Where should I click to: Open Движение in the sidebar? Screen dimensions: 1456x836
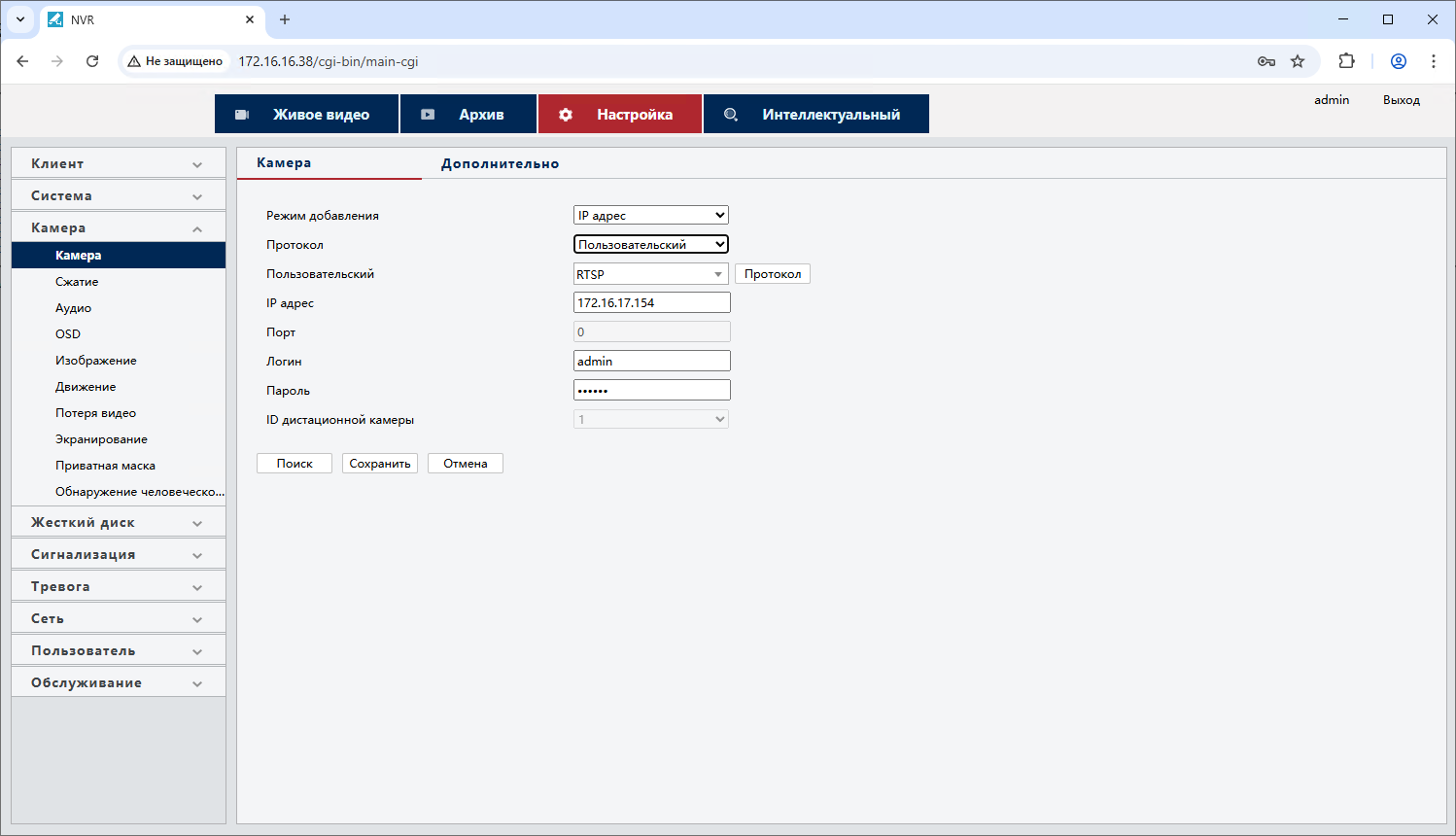[86, 387]
